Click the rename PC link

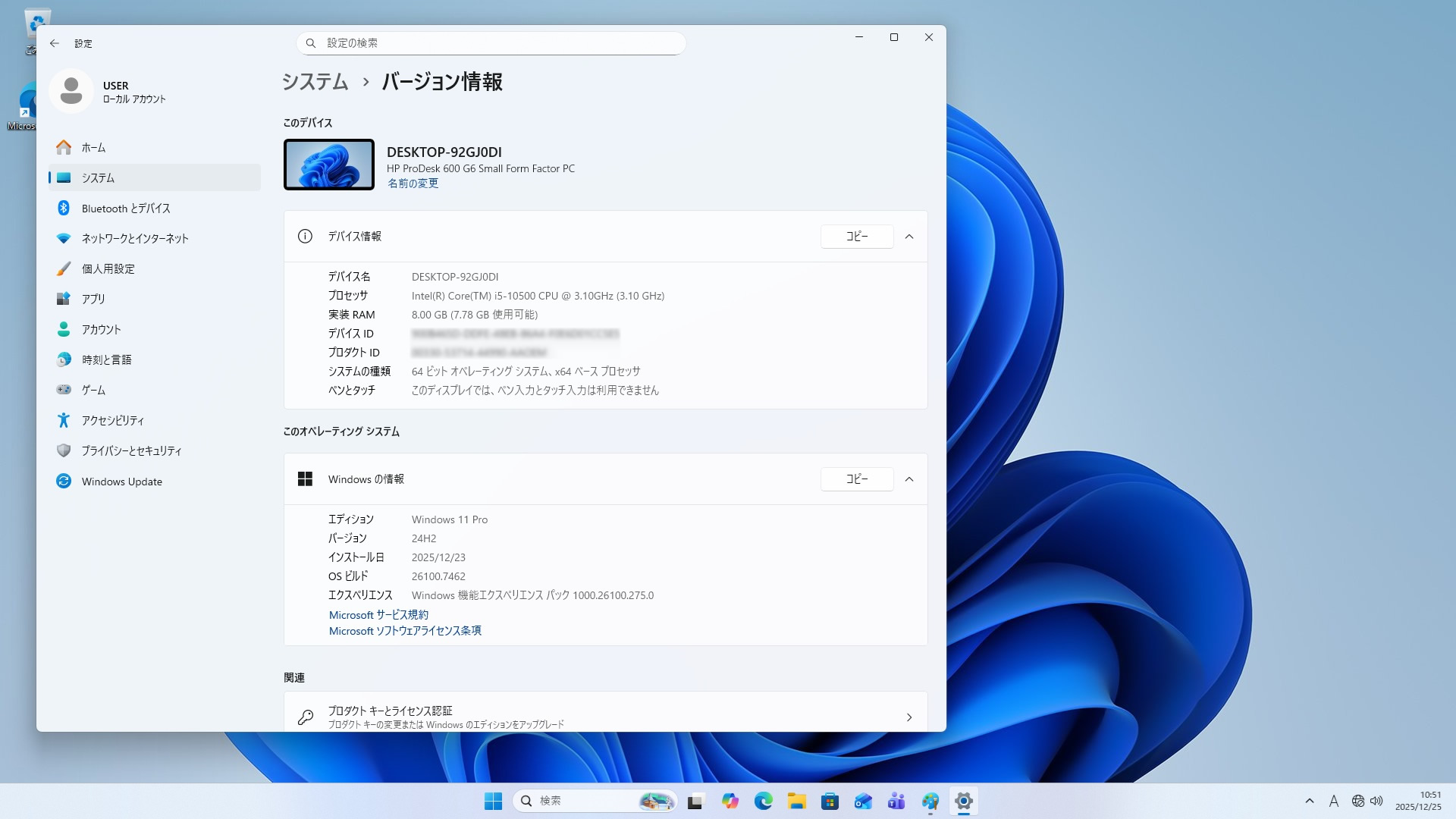pyautogui.click(x=413, y=184)
